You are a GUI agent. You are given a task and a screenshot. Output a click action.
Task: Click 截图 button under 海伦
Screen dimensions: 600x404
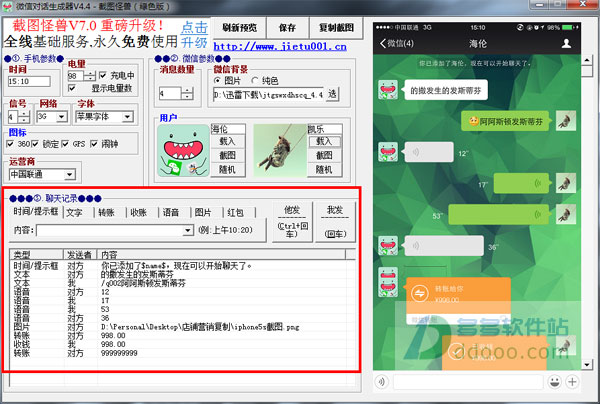coord(227,155)
